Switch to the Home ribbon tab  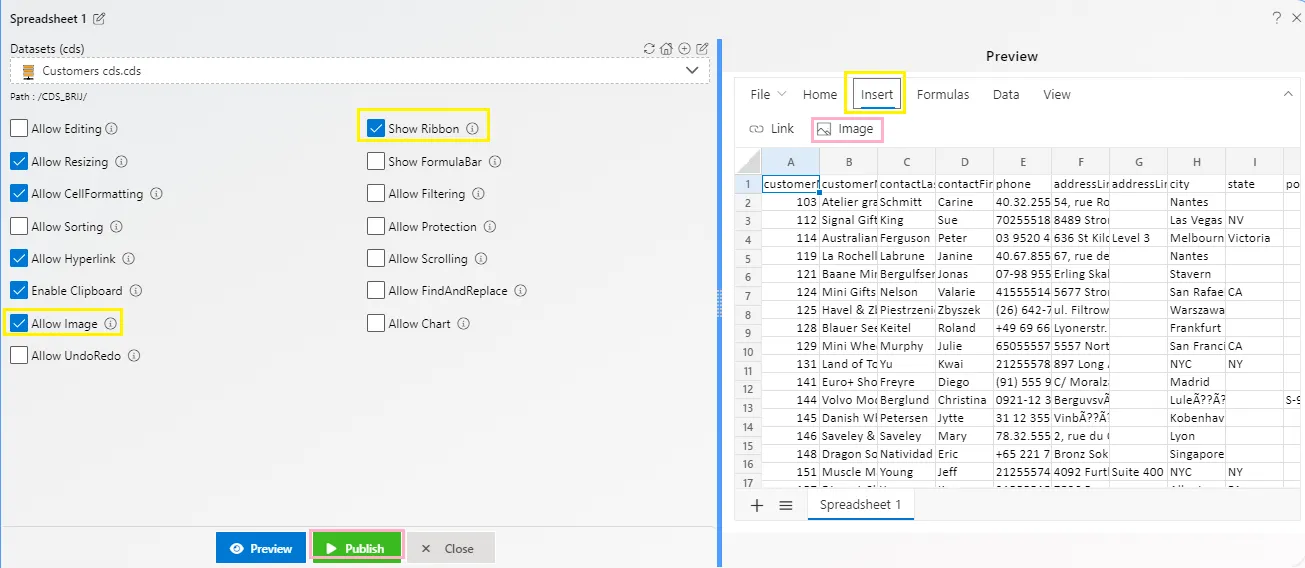[820, 95]
